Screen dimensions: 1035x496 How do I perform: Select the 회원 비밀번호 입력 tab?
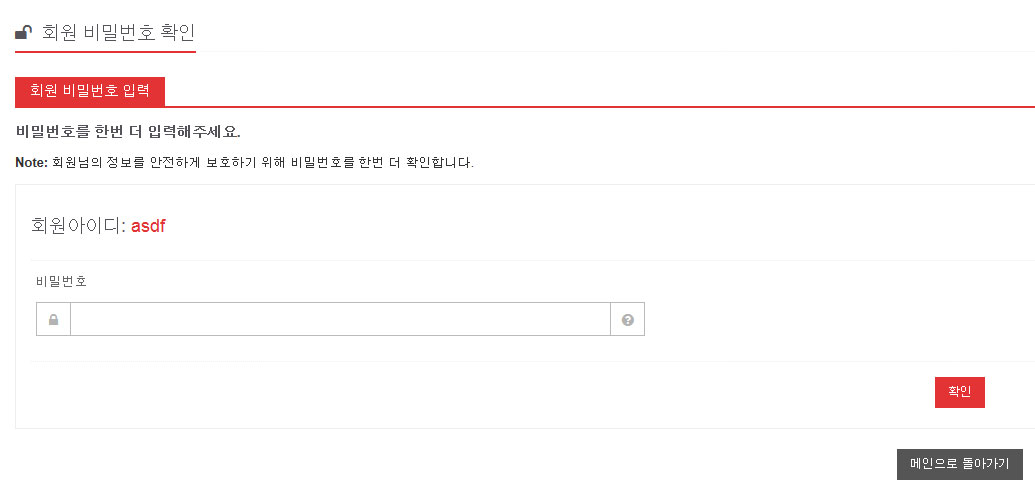(90, 91)
